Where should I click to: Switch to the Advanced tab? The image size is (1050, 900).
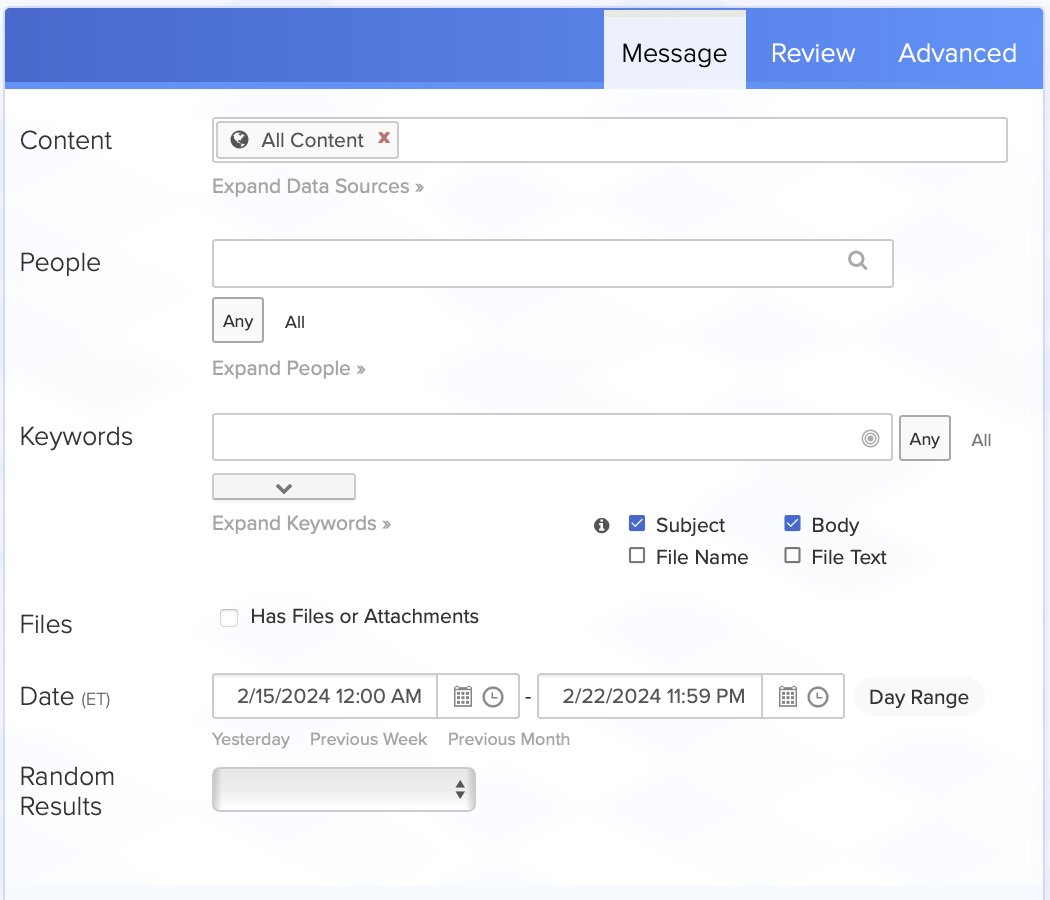958,53
